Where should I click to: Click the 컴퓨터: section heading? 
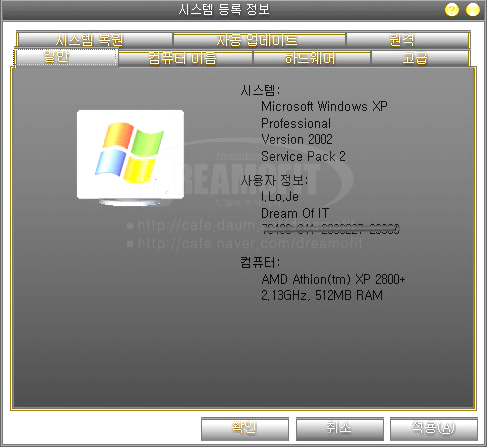260,263
